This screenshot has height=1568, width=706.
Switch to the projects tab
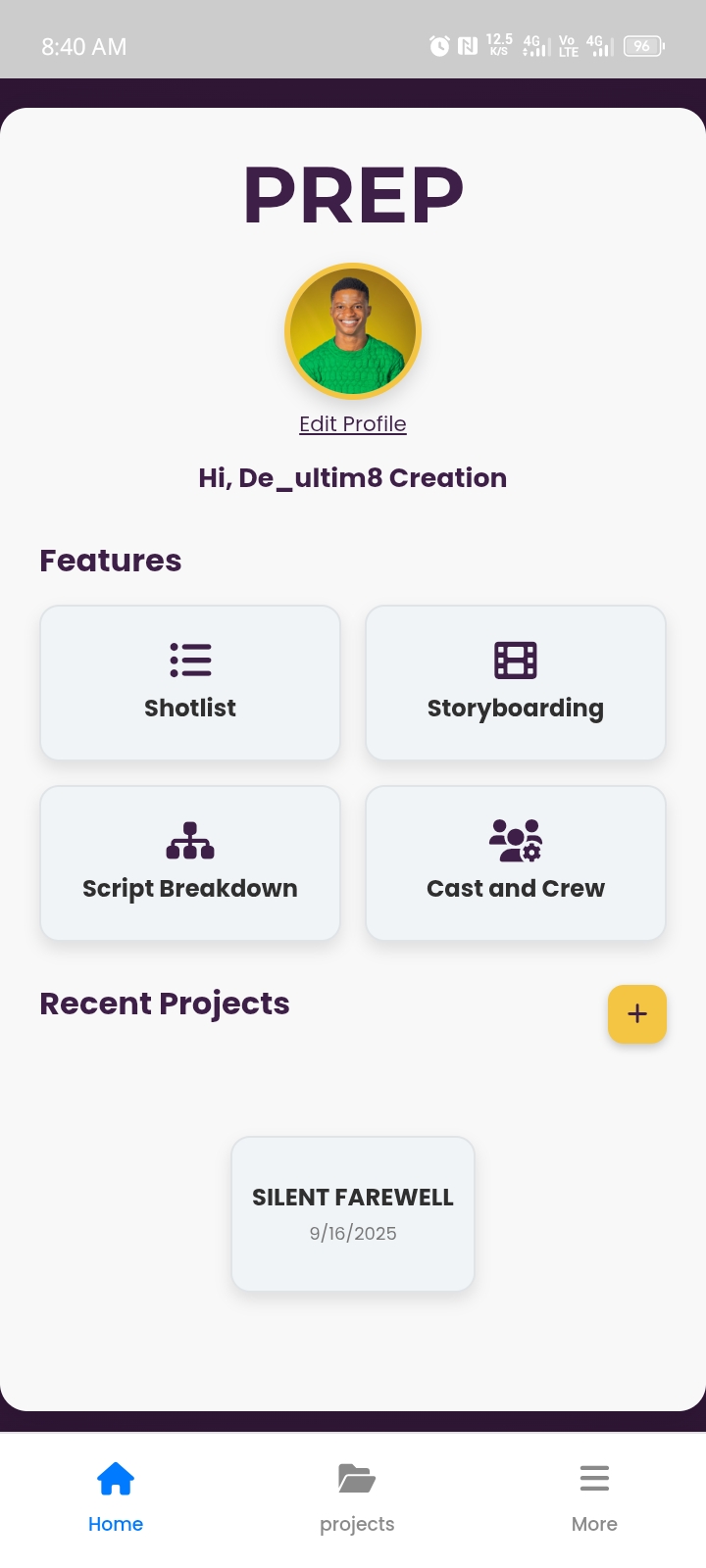tap(356, 1497)
